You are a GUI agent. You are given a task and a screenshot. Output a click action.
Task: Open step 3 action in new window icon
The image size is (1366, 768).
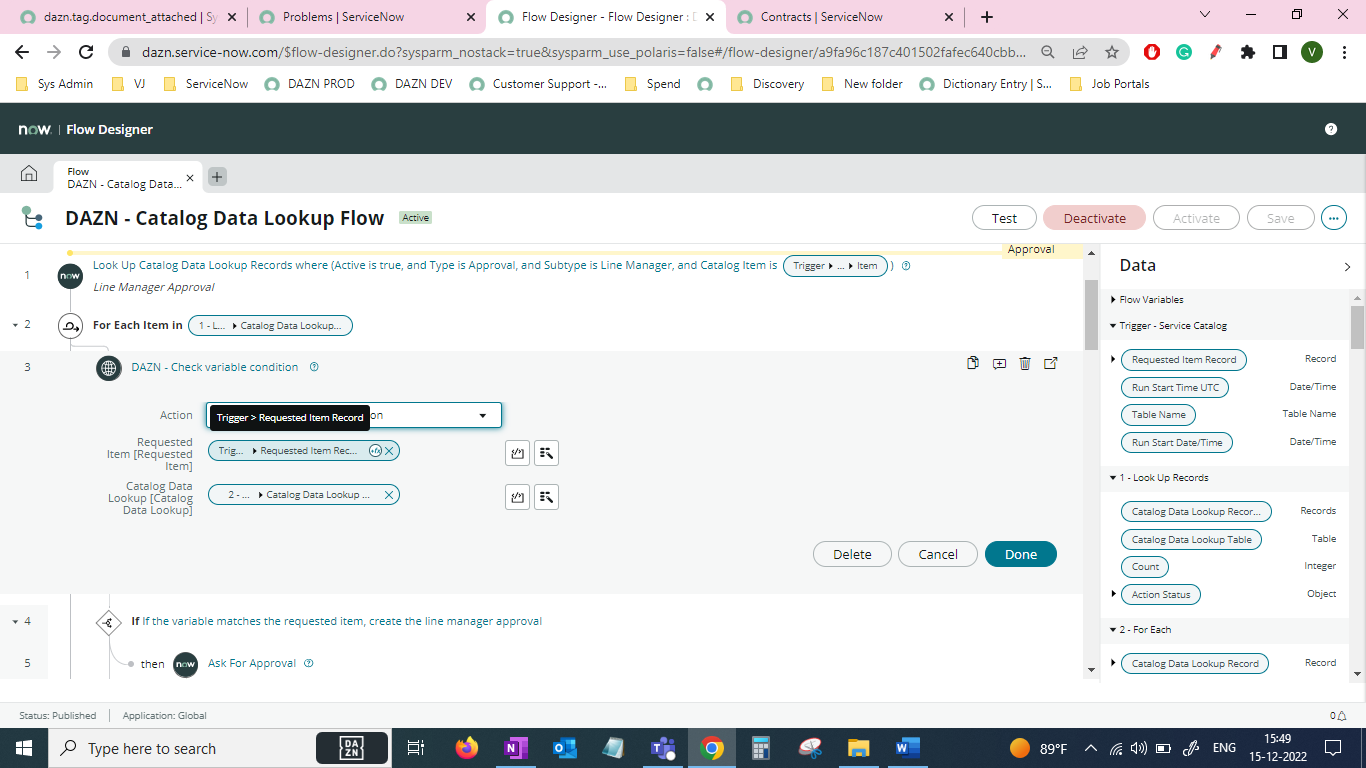[1051, 363]
